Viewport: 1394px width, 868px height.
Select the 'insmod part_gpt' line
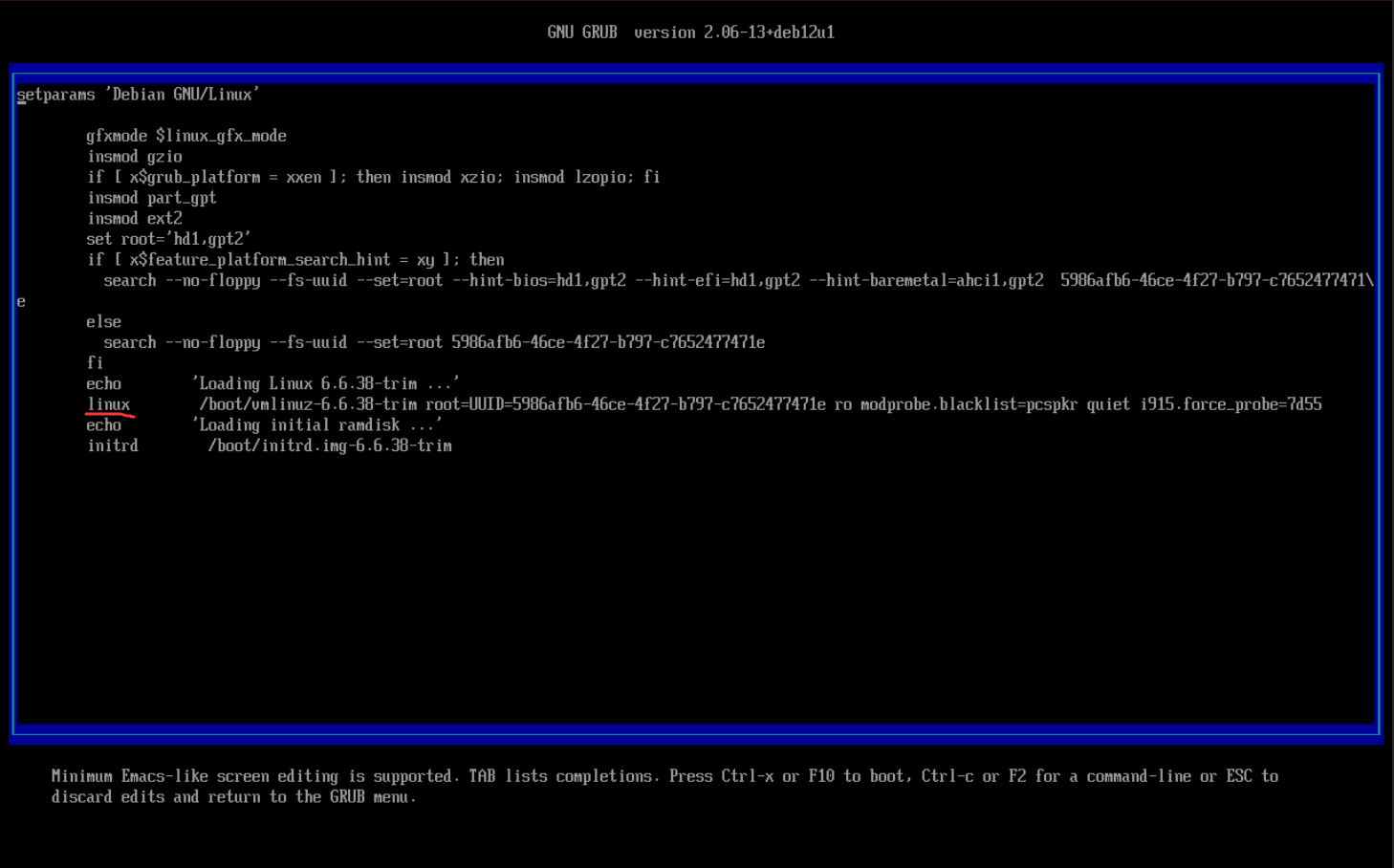[x=152, y=198]
